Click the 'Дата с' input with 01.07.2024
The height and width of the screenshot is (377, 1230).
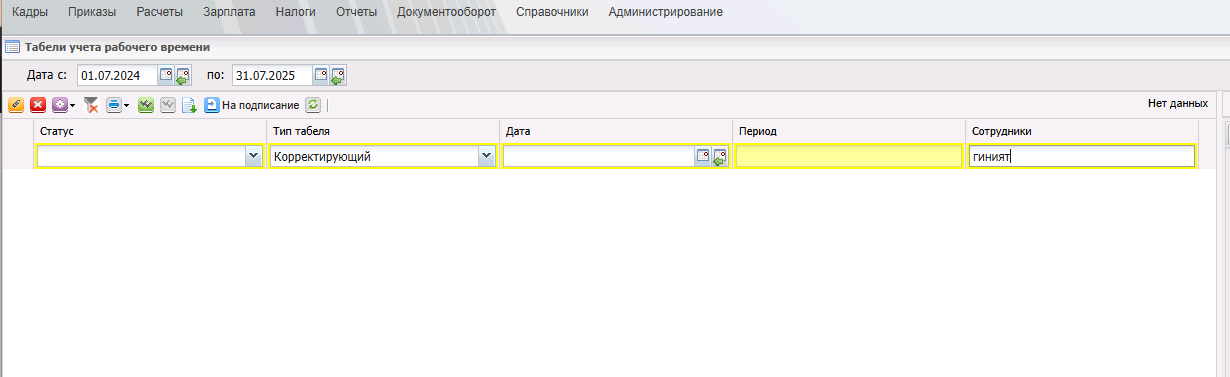pyautogui.click(x=117, y=75)
